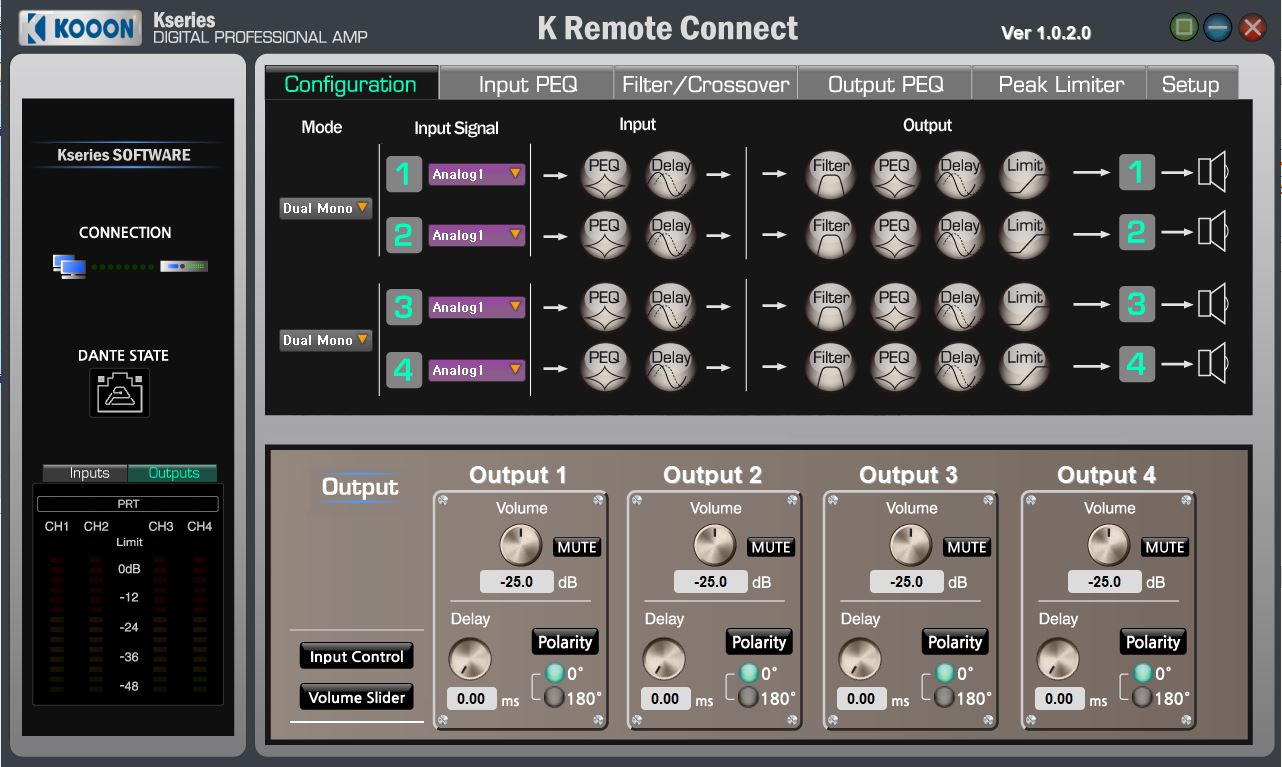Click the Dante State network port icon
The image size is (1282, 767).
coord(119,393)
